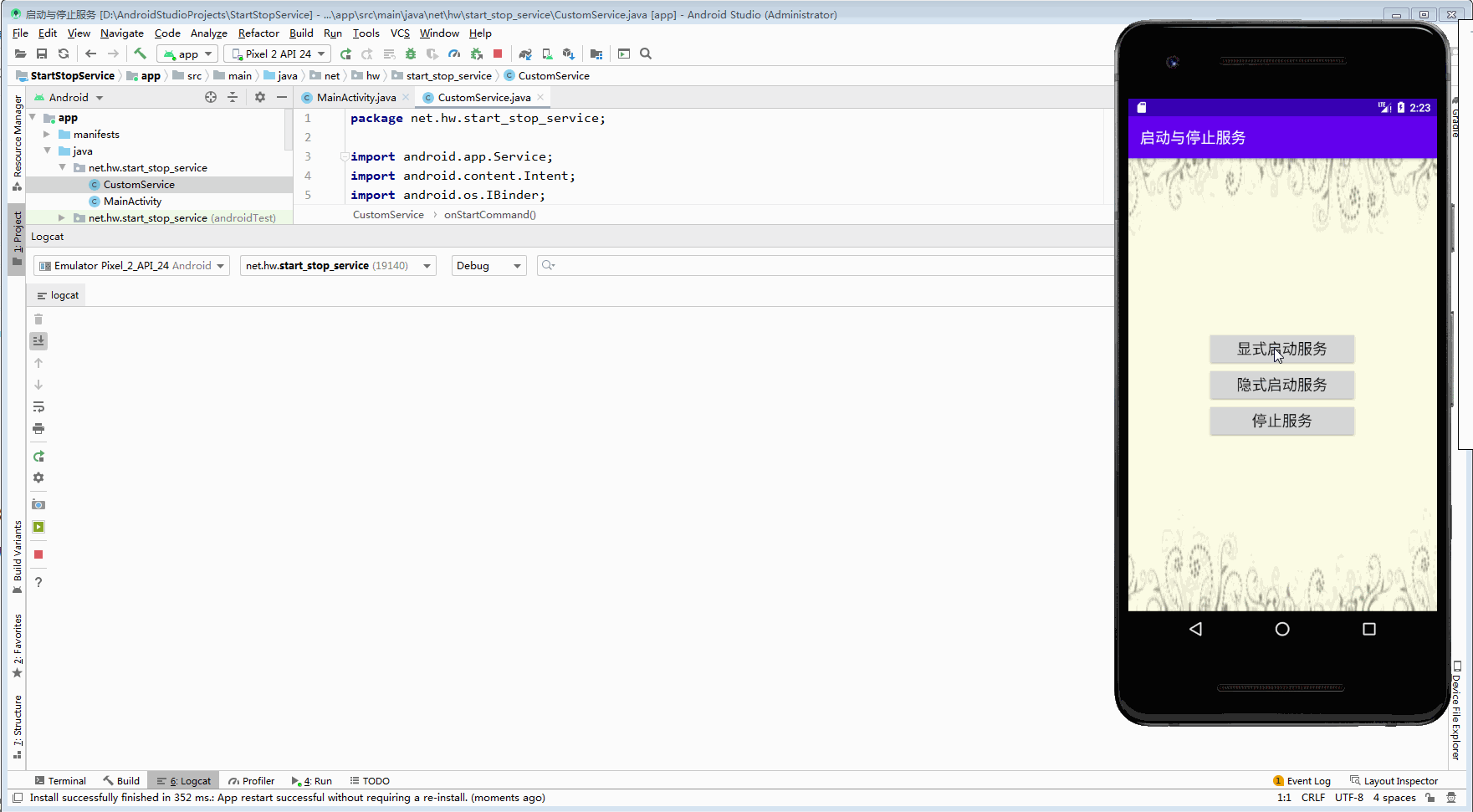Click the Debug app bug icon
The width and height of the screenshot is (1473, 812).
click(x=411, y=54)
